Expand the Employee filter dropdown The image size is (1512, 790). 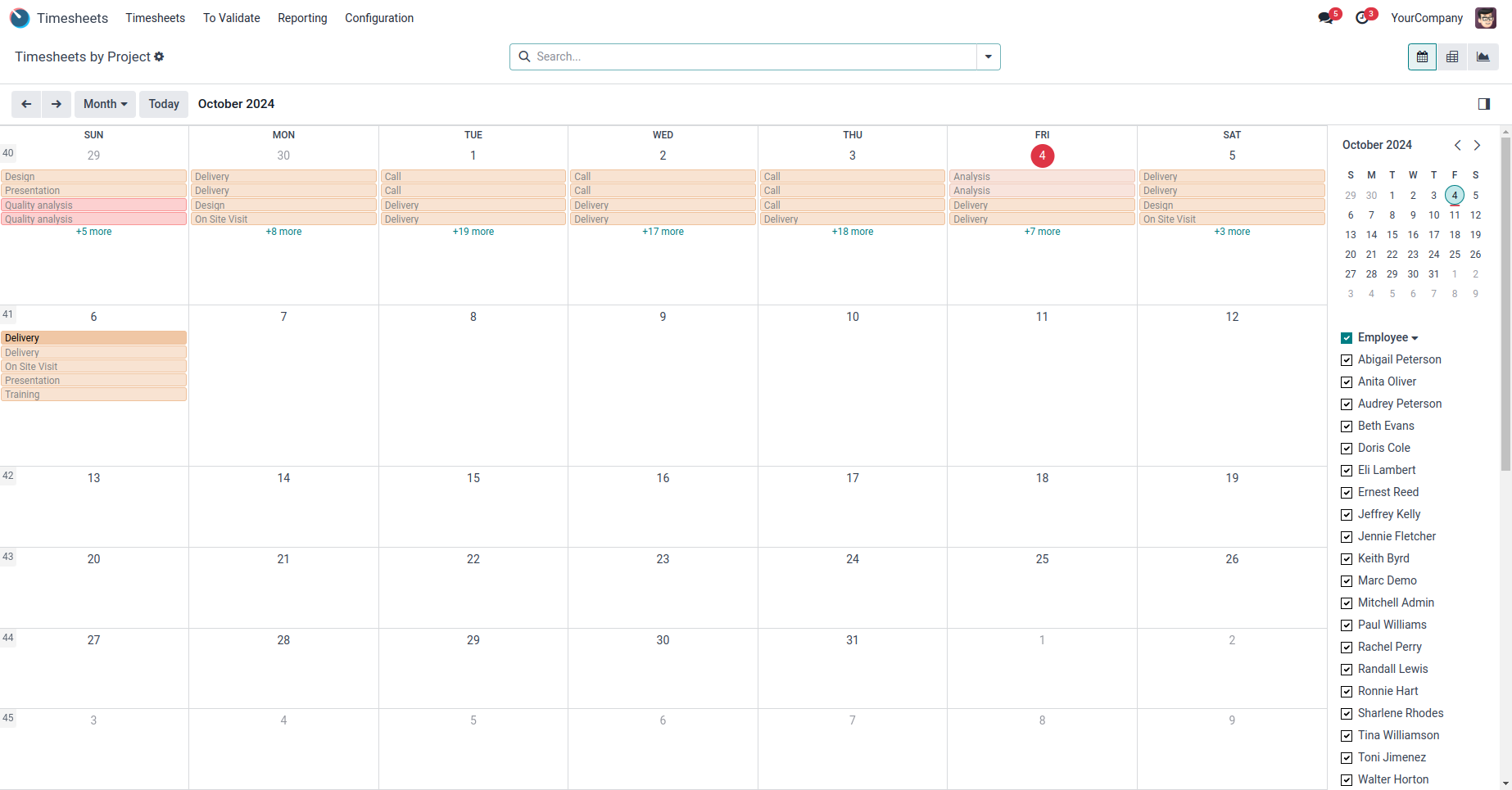(x=1415, y=338)
